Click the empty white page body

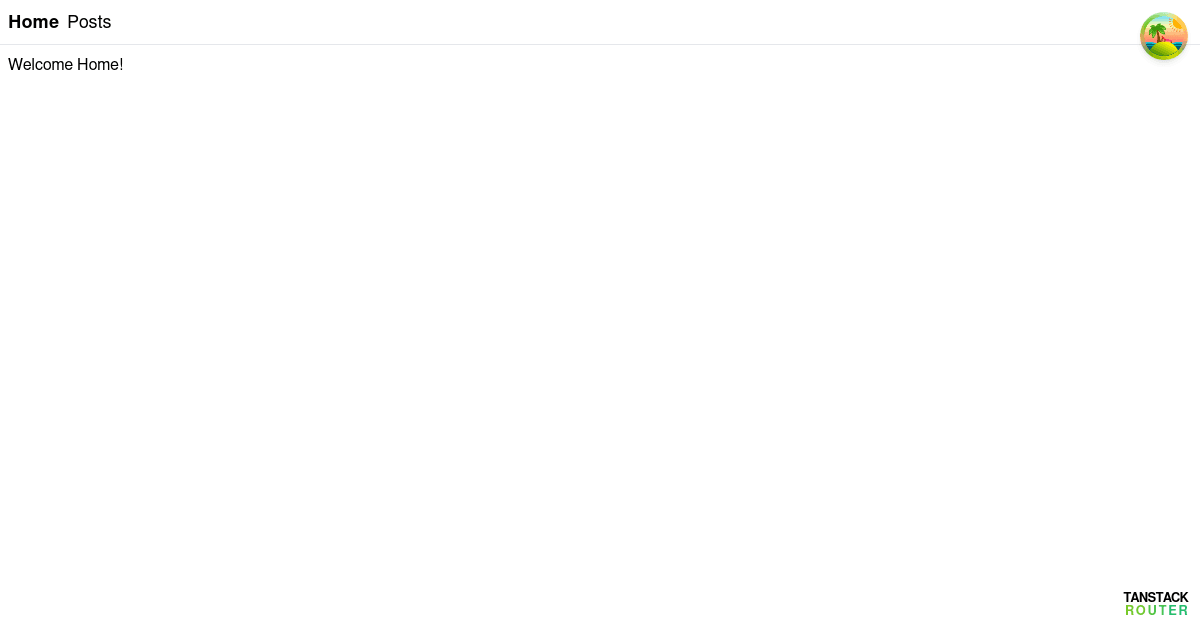600,330
